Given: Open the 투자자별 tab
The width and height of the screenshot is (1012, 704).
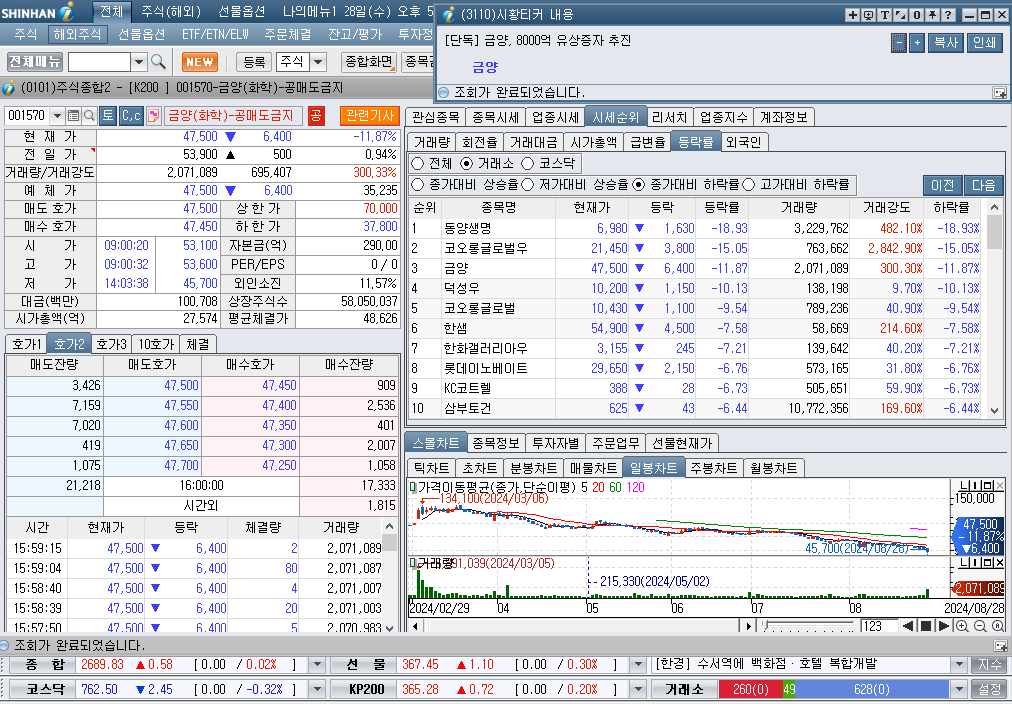Looking at the screenshot, I should tap(555, 443).
